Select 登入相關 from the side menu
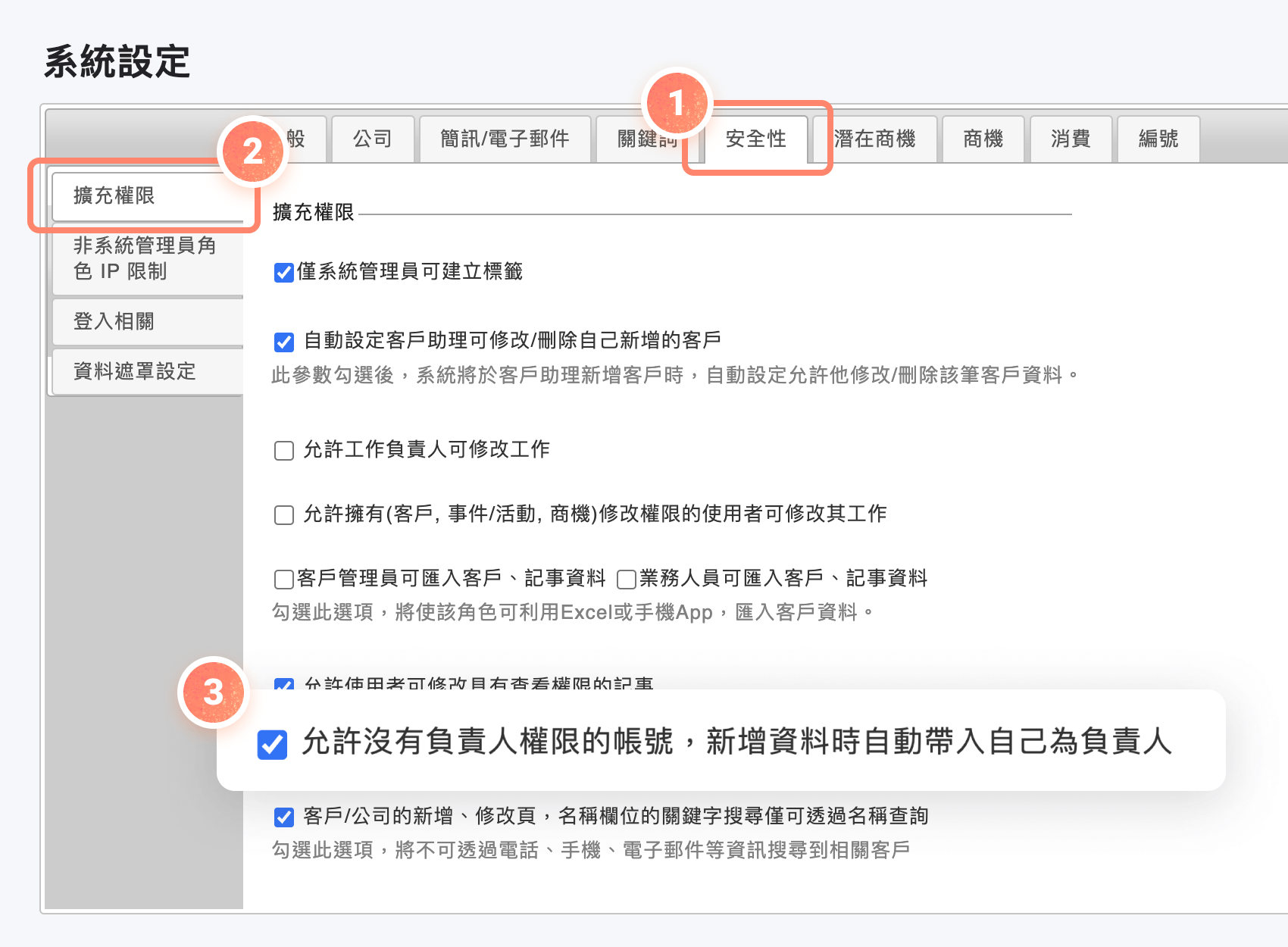This screenshot has width=1288, height=947. (114, 321)
